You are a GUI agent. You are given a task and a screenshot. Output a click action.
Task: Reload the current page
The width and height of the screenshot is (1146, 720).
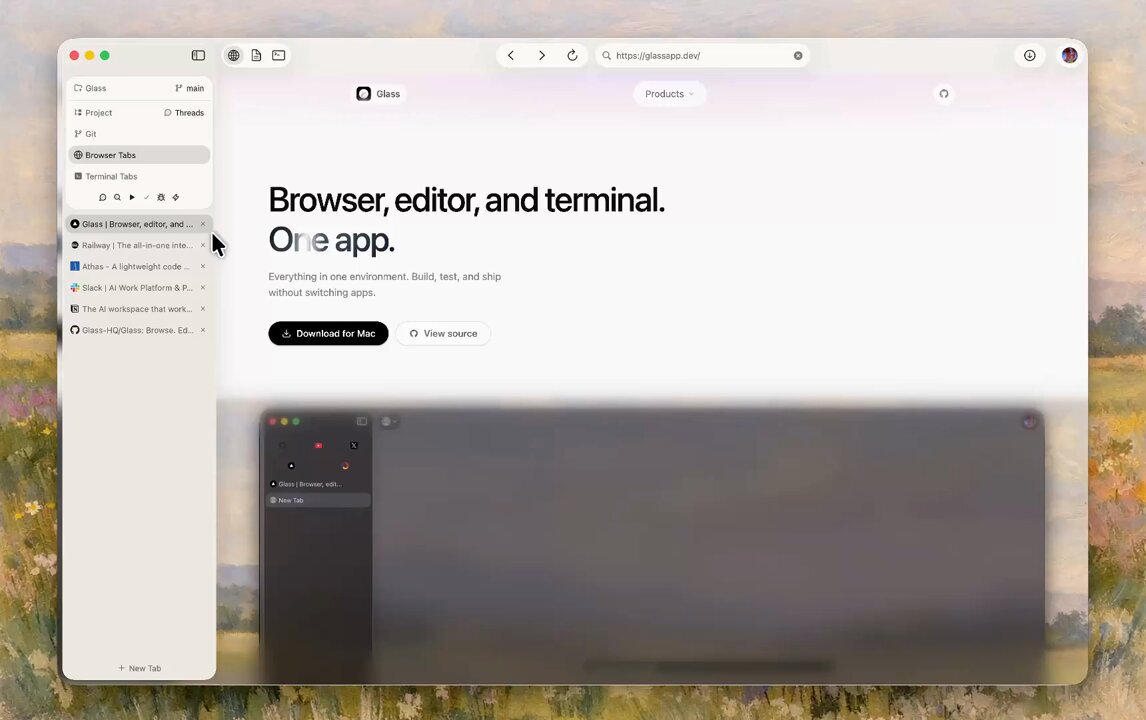572,56
